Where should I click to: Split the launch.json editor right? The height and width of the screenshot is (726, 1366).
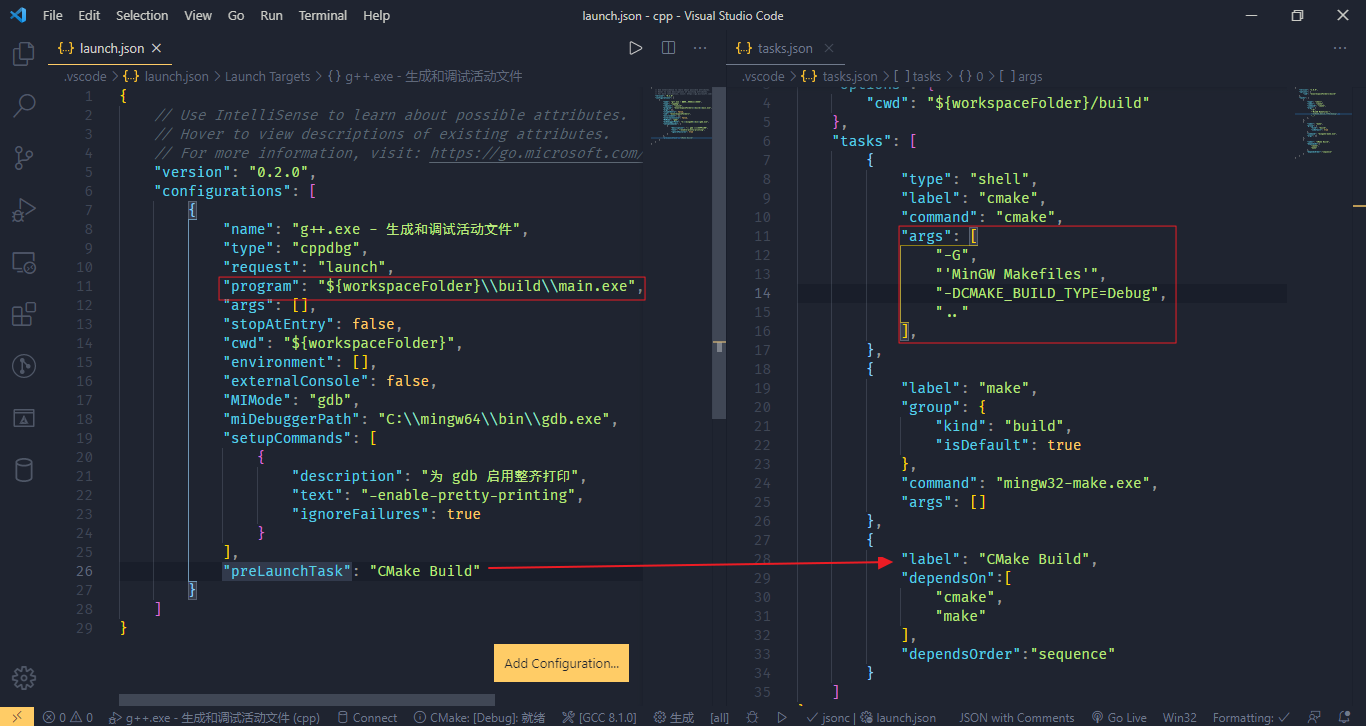point(668,48)
